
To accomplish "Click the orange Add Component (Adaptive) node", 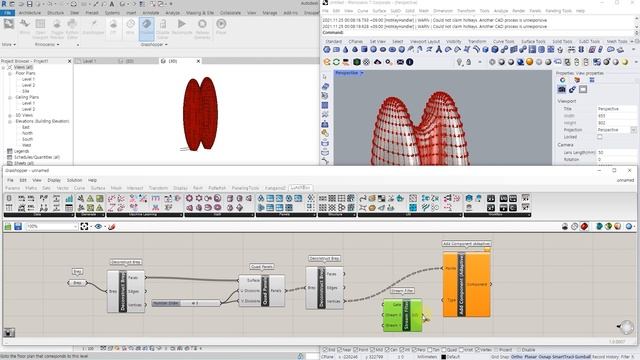I will [x=467, y=284].
